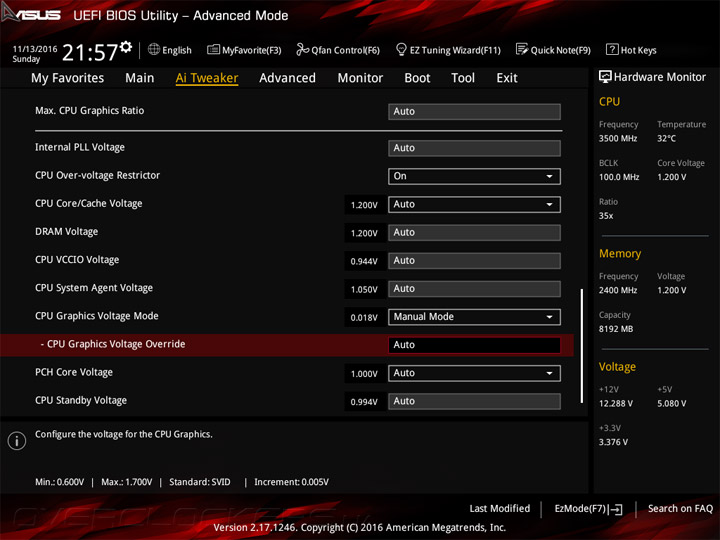720x540 pixels.
Task: Open Quick Note(F9)
Action: pyautogui.click(x=553, y=50)
